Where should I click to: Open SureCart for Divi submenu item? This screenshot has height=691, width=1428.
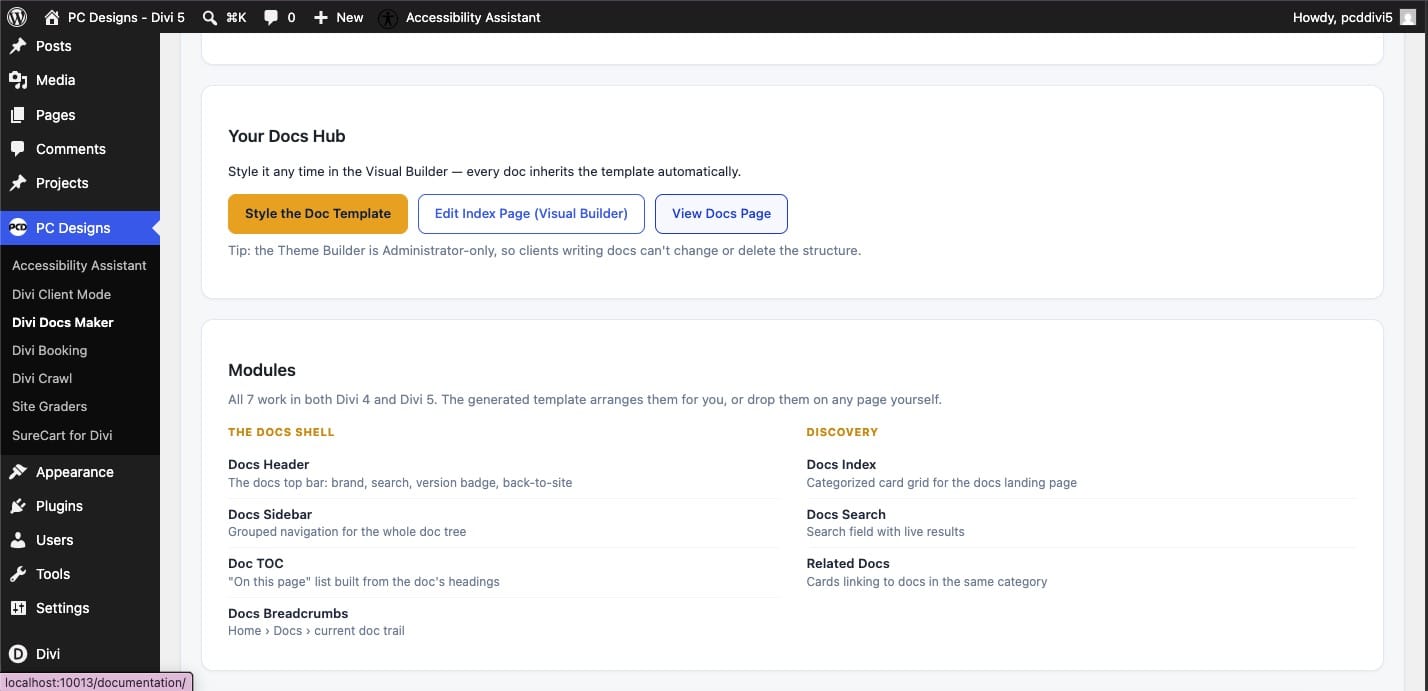click(62, 435)
